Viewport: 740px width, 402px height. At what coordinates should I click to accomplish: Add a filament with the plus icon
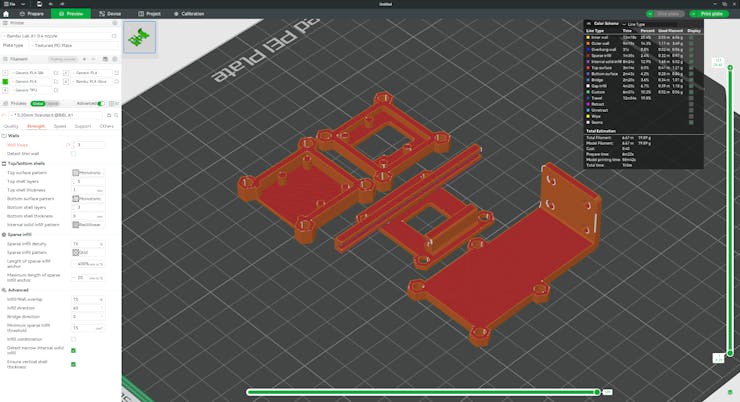84,59
